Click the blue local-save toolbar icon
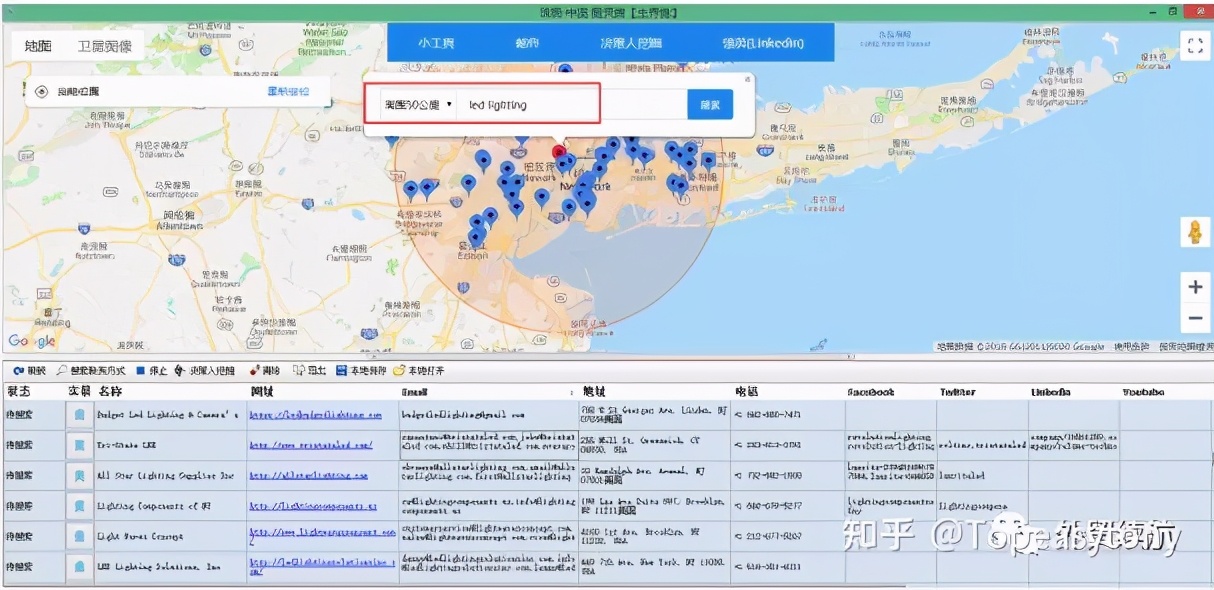 coord(341,369)
